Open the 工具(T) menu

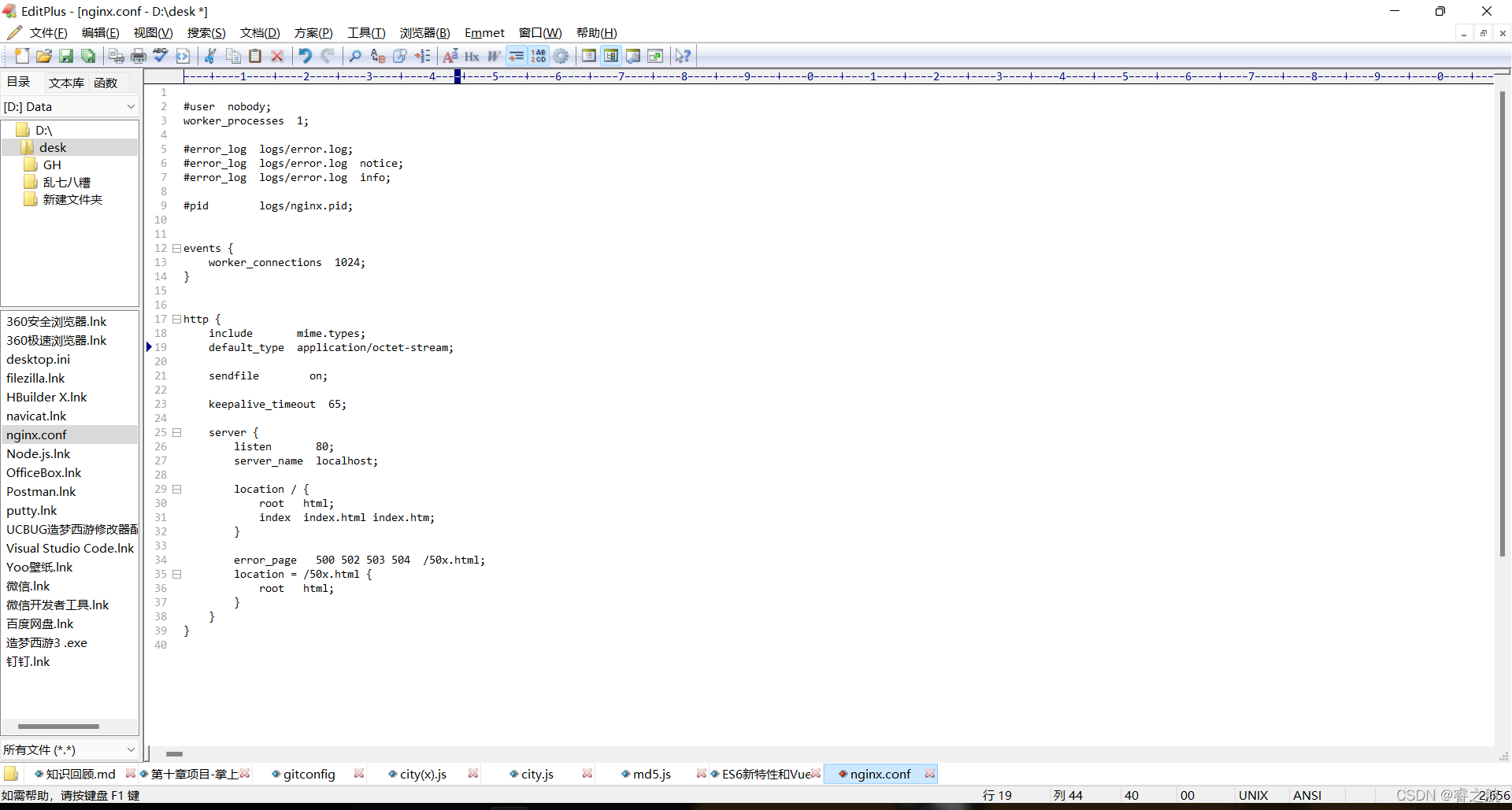[366, 33]
